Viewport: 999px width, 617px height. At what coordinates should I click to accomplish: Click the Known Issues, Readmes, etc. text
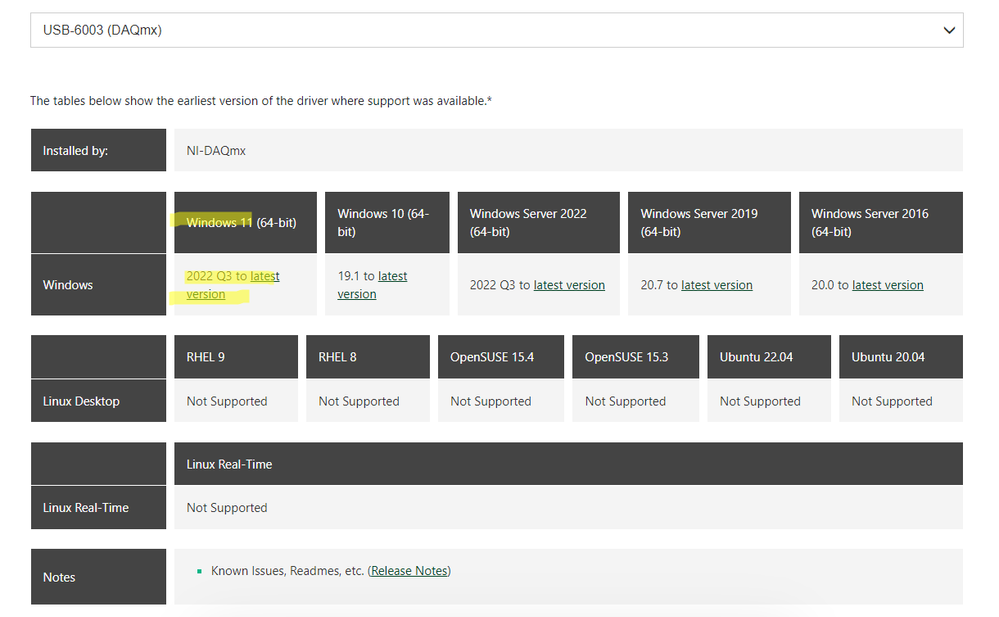tap(287, 570)
